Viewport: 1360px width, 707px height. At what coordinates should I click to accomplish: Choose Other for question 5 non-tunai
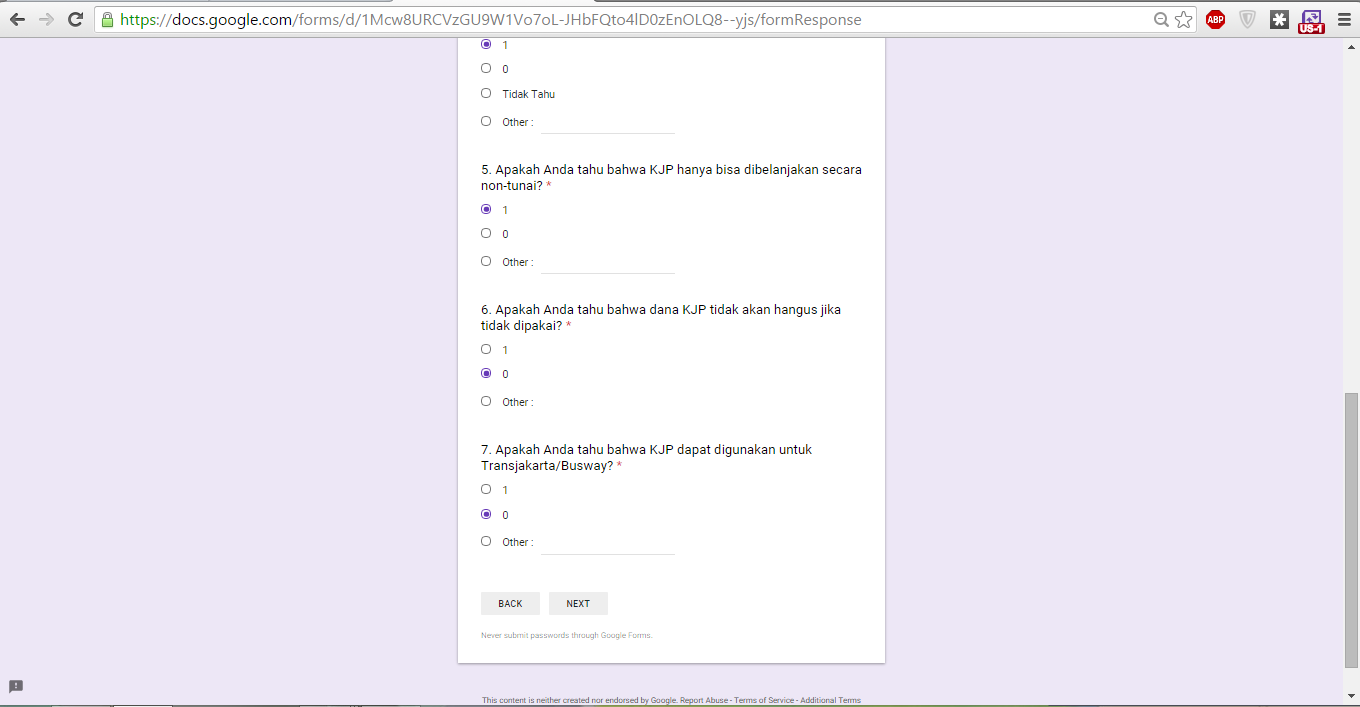coord(486,261)
